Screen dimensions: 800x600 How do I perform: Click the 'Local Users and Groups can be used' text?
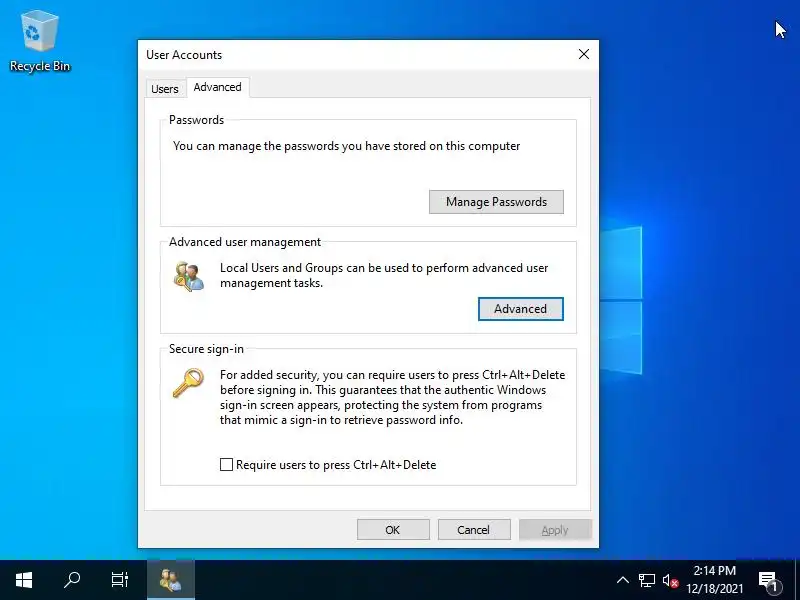tap(384, 276)
